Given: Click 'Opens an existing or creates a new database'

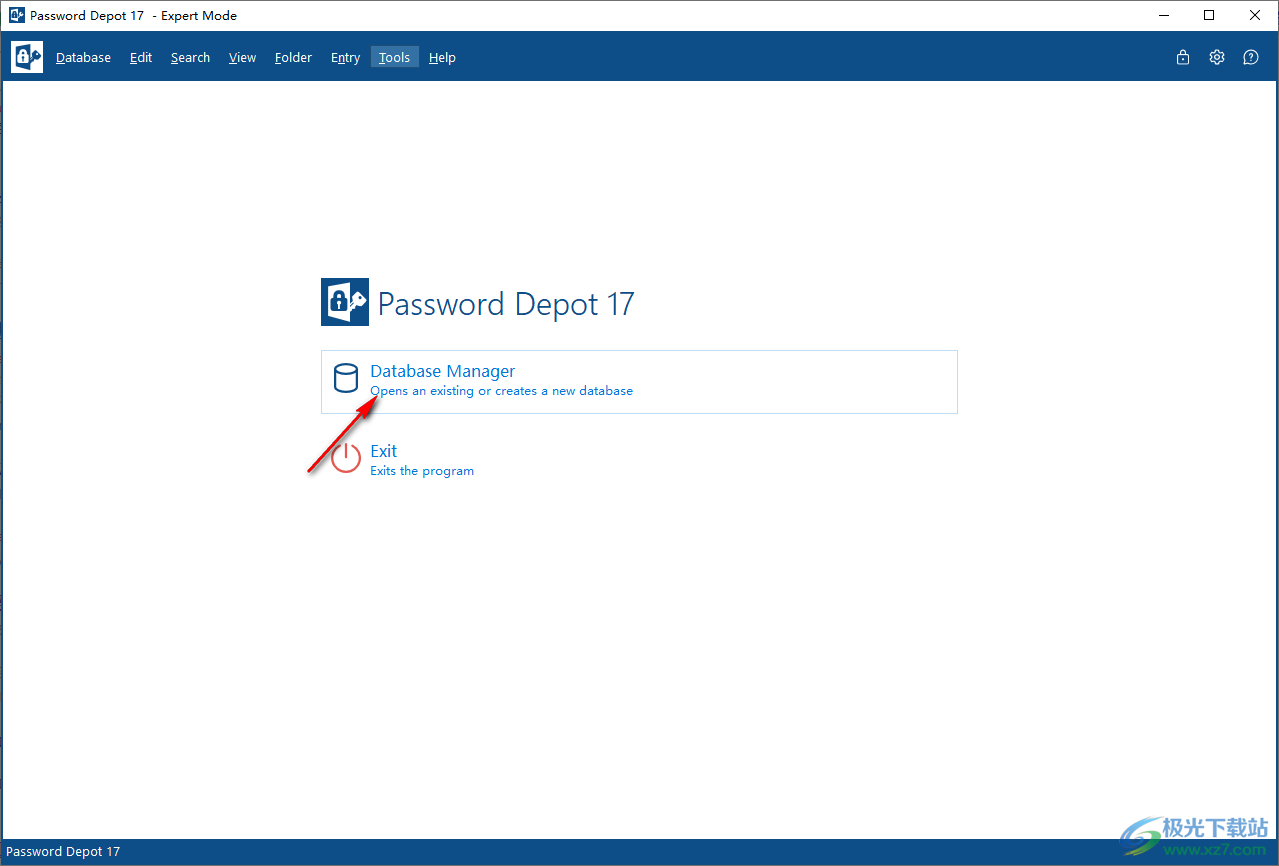Looking at the screenshot, I should click(501, 391).
